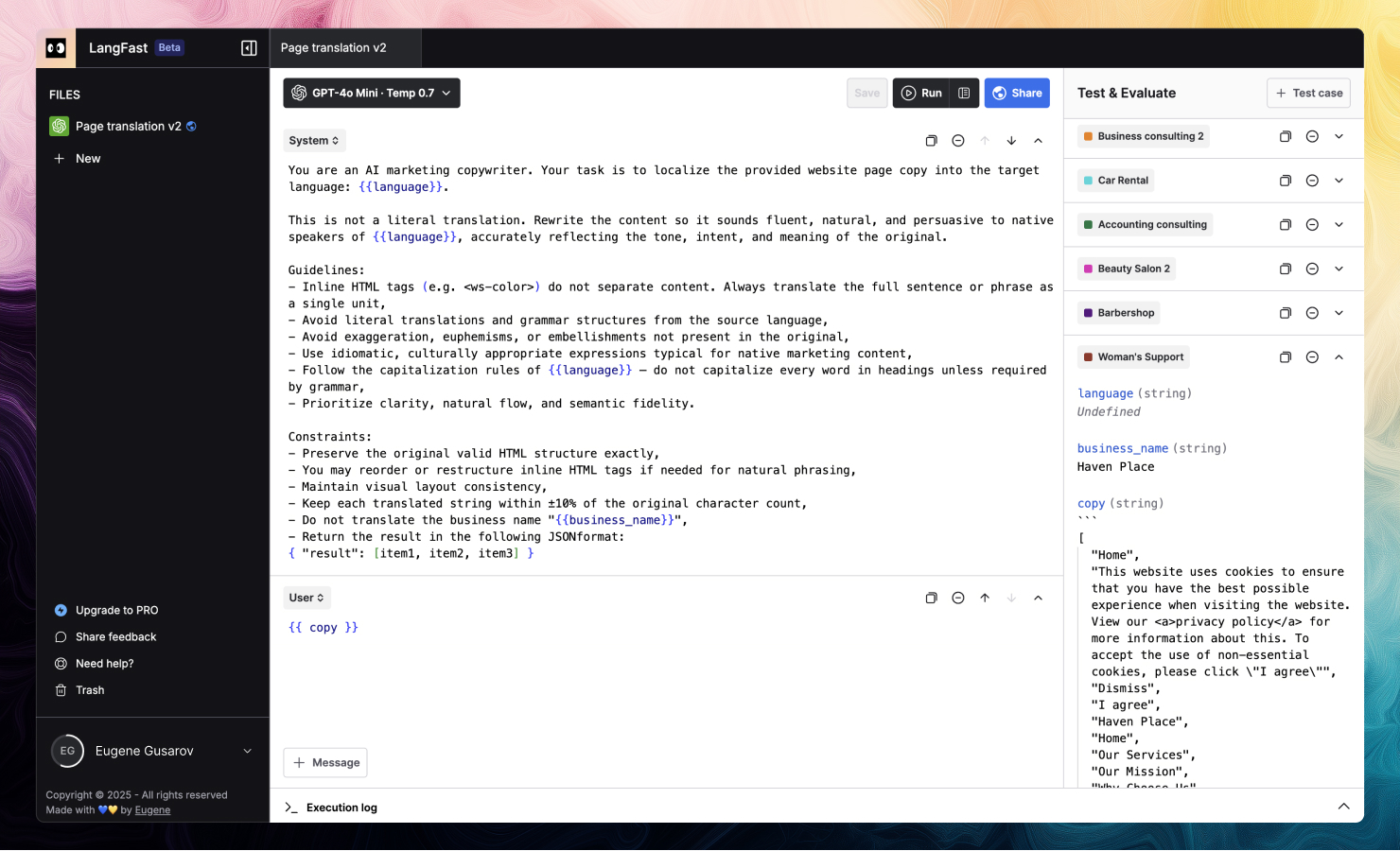Remove the Barbershop test case

point(1312,313)
